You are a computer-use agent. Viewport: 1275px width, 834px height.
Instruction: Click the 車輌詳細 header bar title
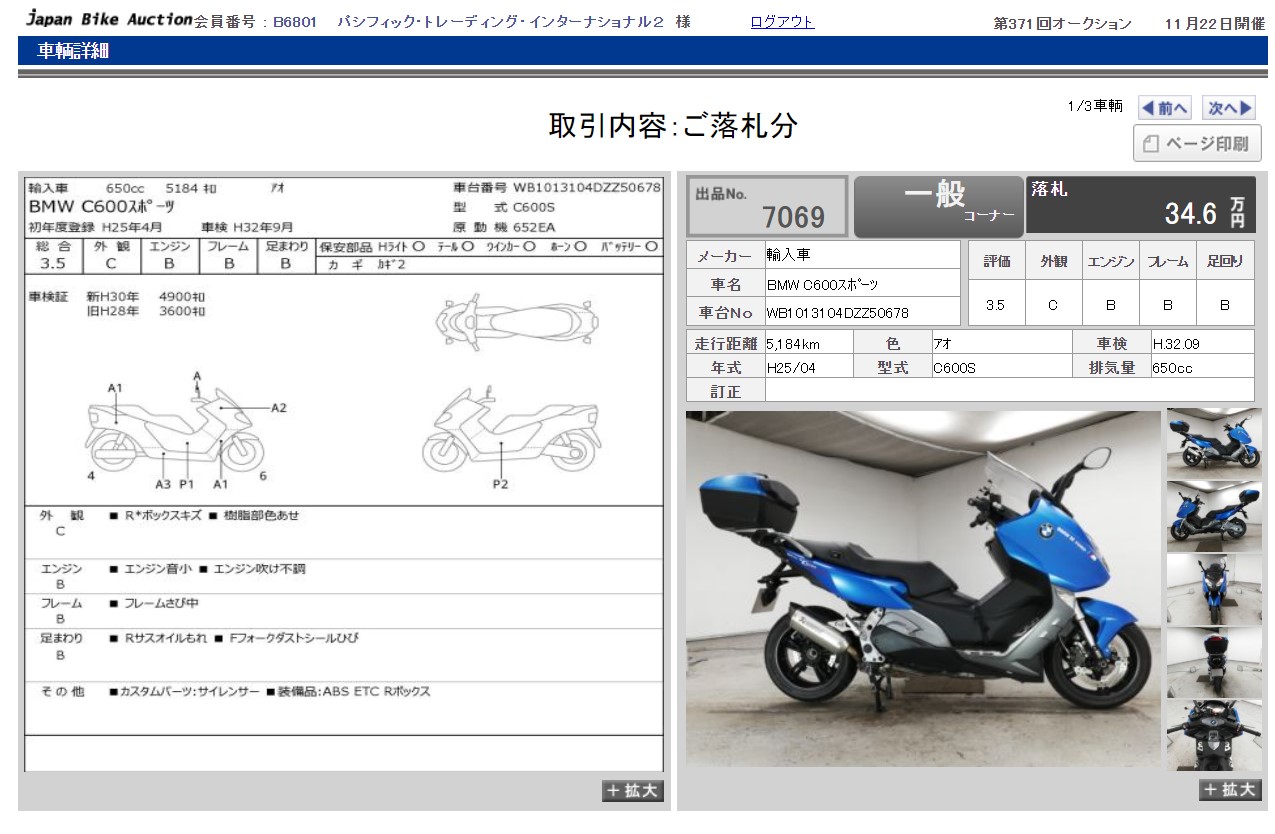point(73,52)
